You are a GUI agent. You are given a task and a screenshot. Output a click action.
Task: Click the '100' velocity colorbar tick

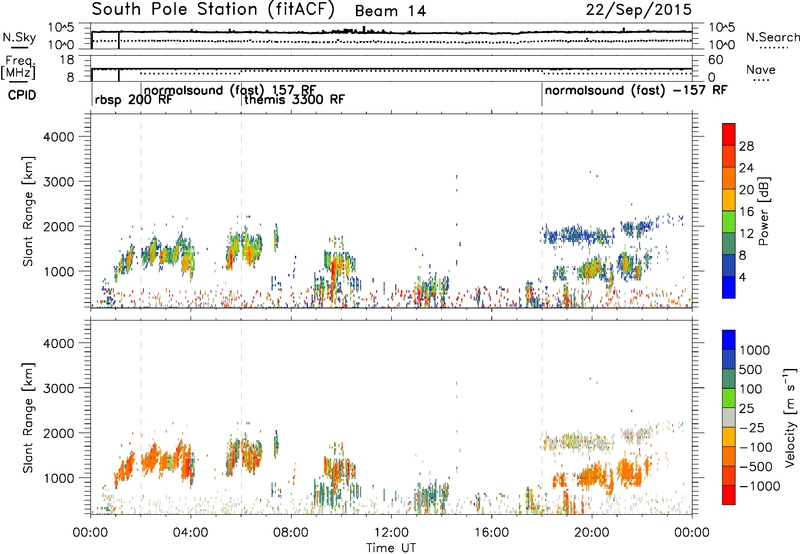point(751,389)
